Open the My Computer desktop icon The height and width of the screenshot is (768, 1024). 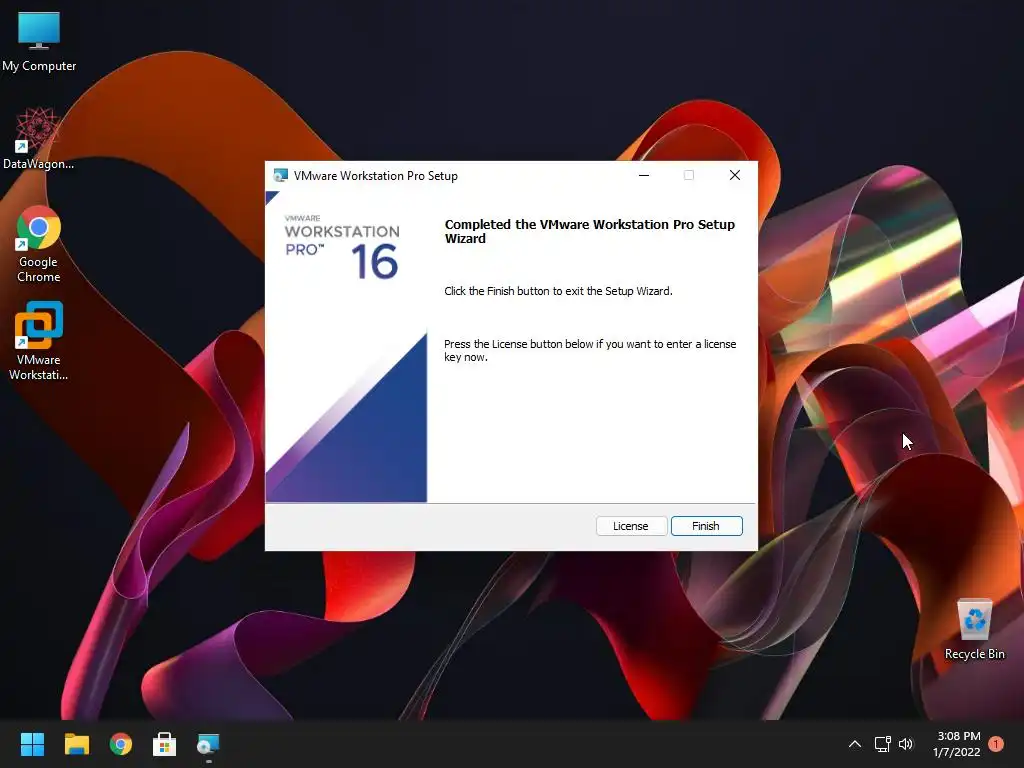coord(39,42)
